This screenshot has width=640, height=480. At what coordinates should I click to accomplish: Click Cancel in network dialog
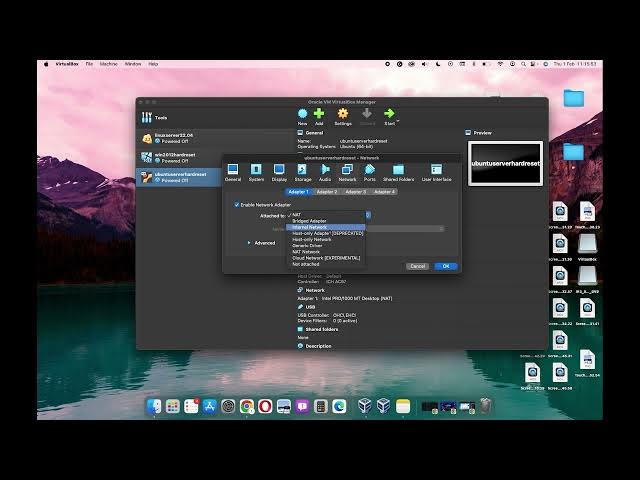point(418,266)
